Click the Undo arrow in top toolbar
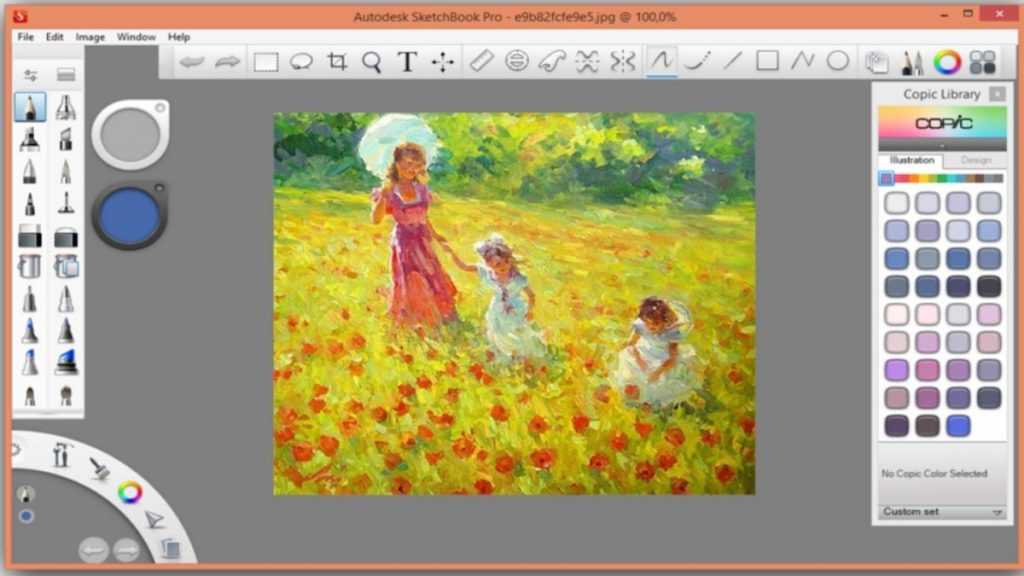This screenshot has width=1024, height=576. [193, 62]
